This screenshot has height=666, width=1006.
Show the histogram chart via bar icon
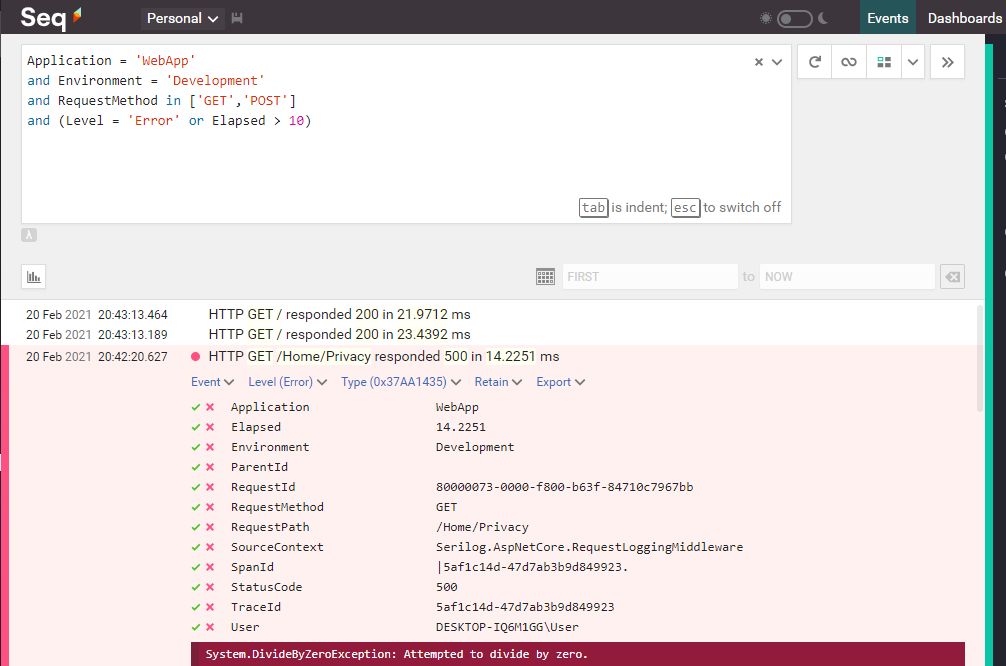click(33, 277)
